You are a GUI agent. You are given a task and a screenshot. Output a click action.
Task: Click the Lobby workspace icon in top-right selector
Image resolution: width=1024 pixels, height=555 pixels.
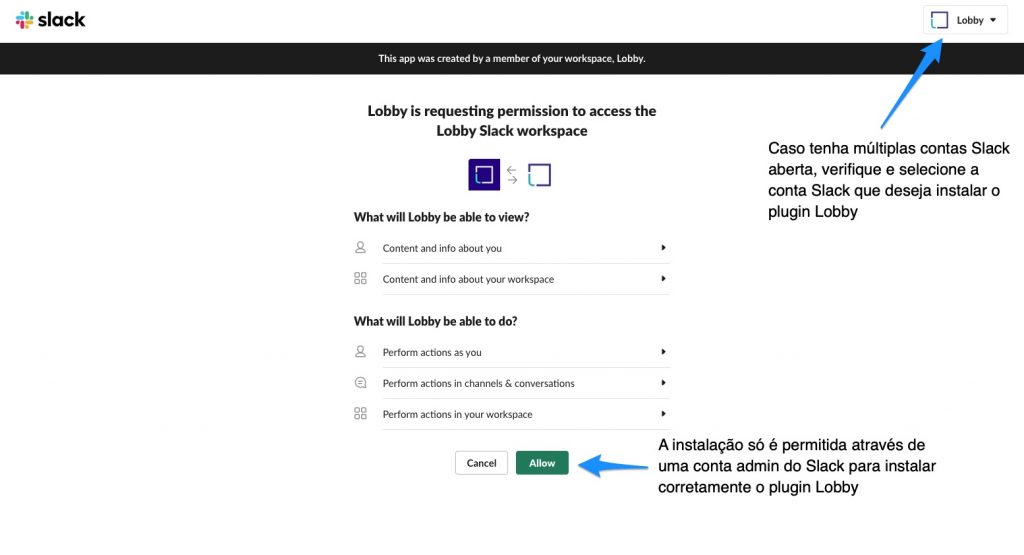[939, 20]
